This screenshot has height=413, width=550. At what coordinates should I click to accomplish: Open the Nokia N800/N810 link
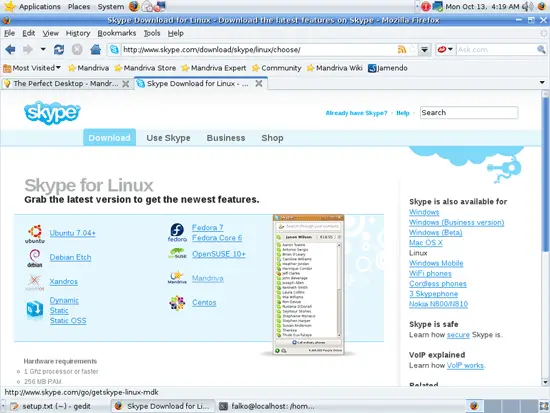(438, 304)
